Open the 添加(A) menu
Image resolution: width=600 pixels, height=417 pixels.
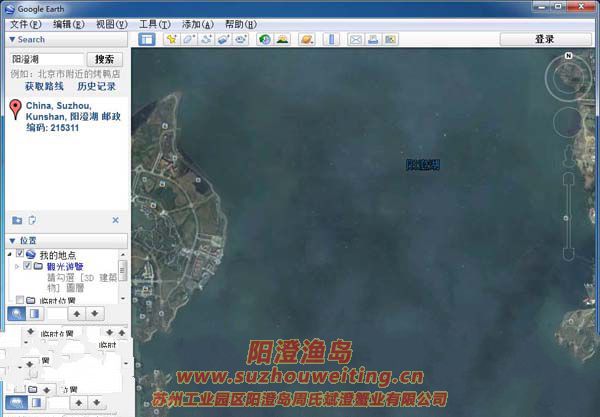[x=195, y=23]
